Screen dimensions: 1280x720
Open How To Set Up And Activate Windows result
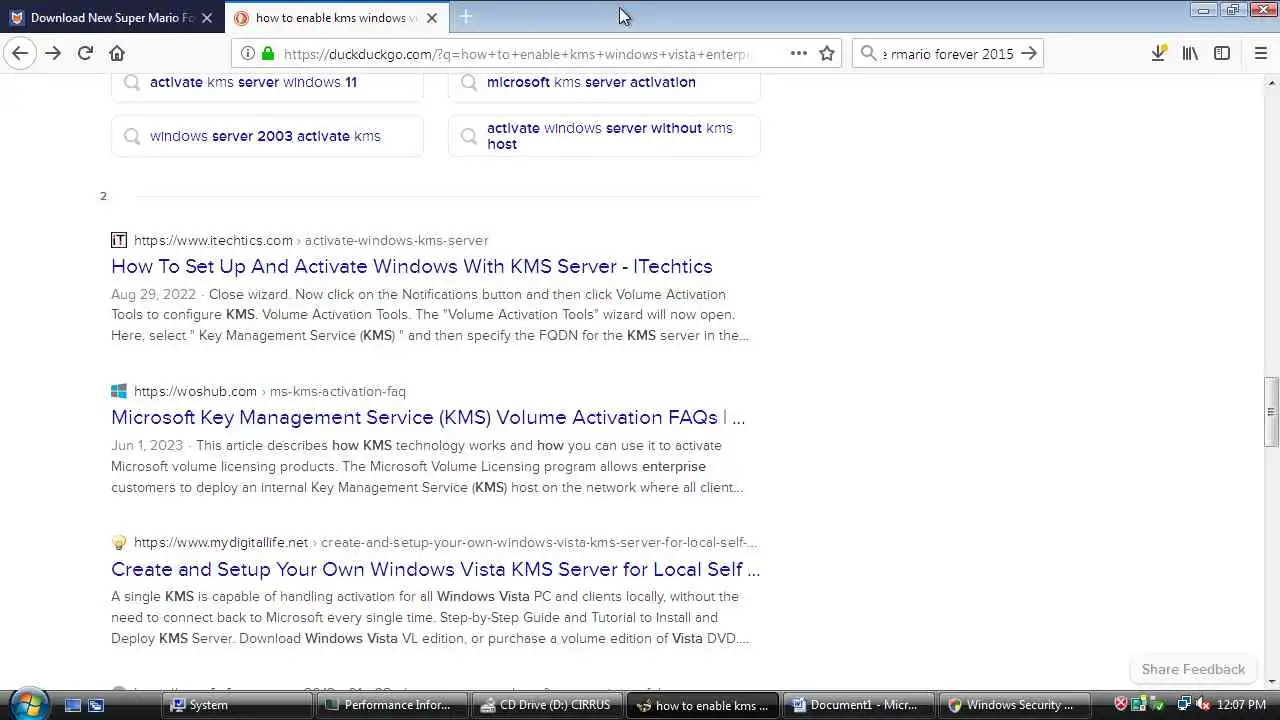pos(412,266)
